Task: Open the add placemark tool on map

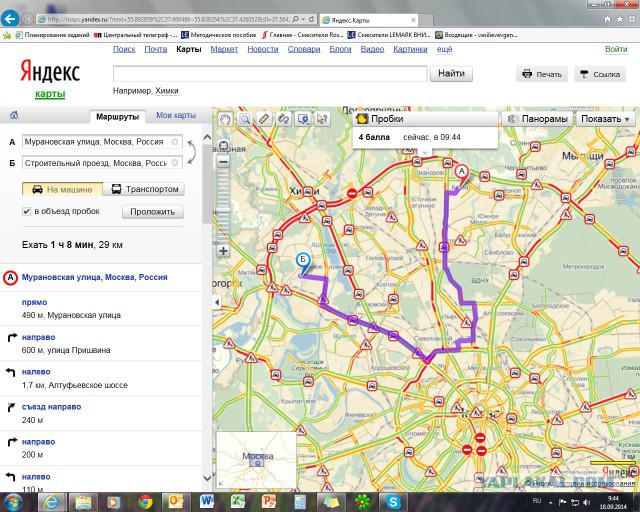Action: (303, 119)
